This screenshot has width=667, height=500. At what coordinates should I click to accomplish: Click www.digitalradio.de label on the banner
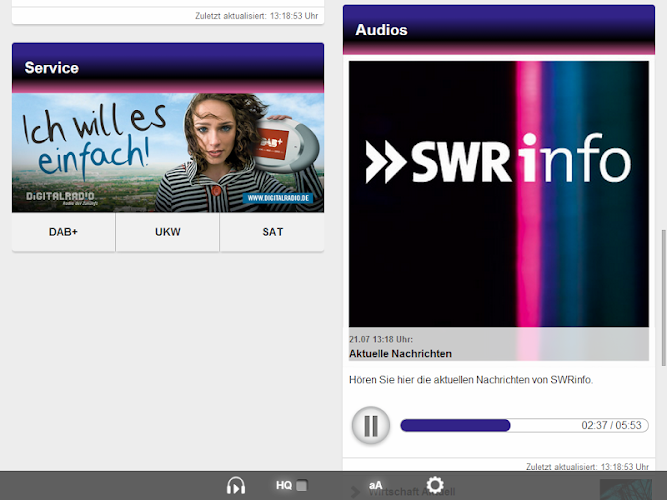pos(278,198)
